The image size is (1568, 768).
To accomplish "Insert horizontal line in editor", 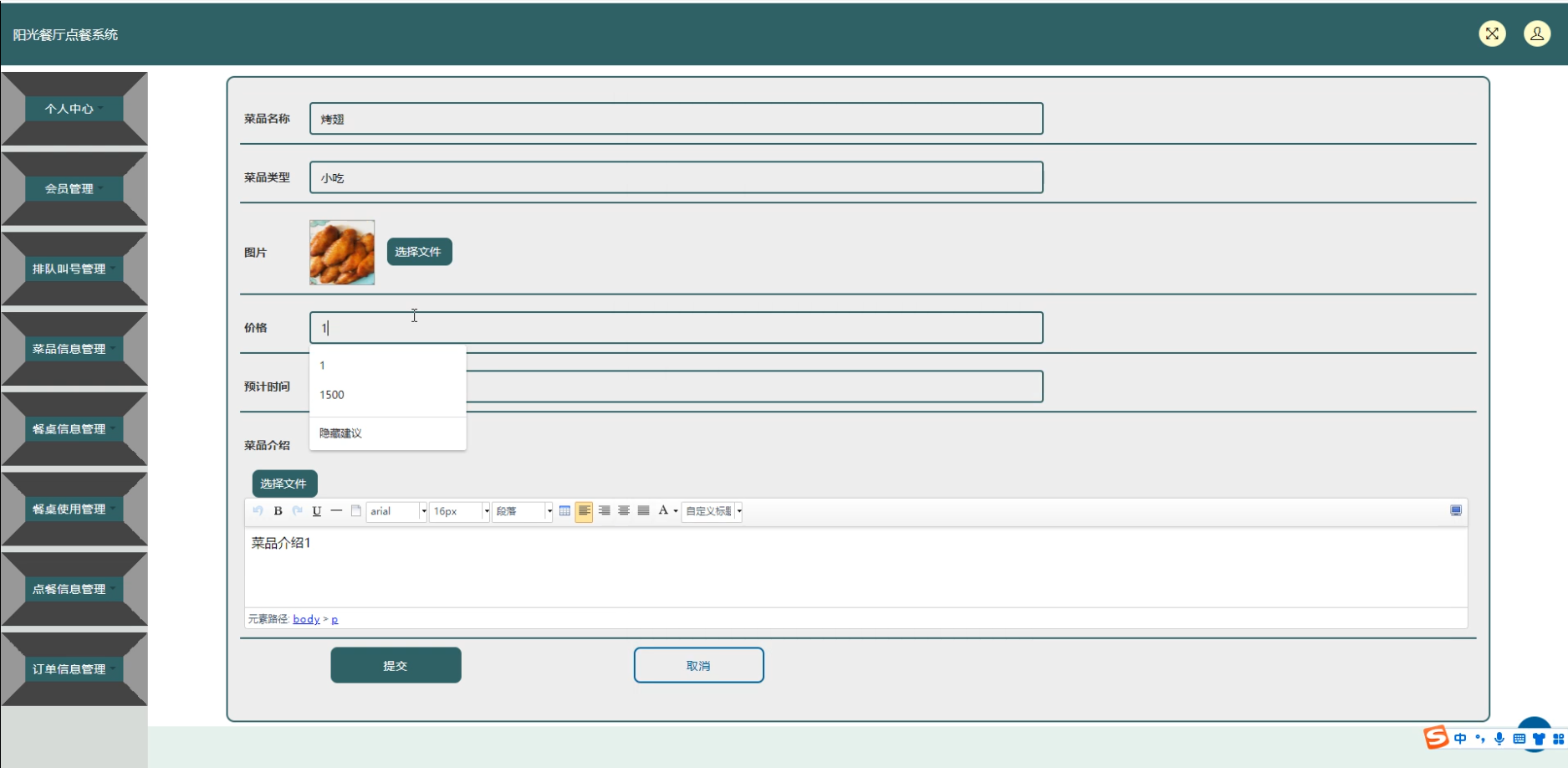I will tap(336, 510).
